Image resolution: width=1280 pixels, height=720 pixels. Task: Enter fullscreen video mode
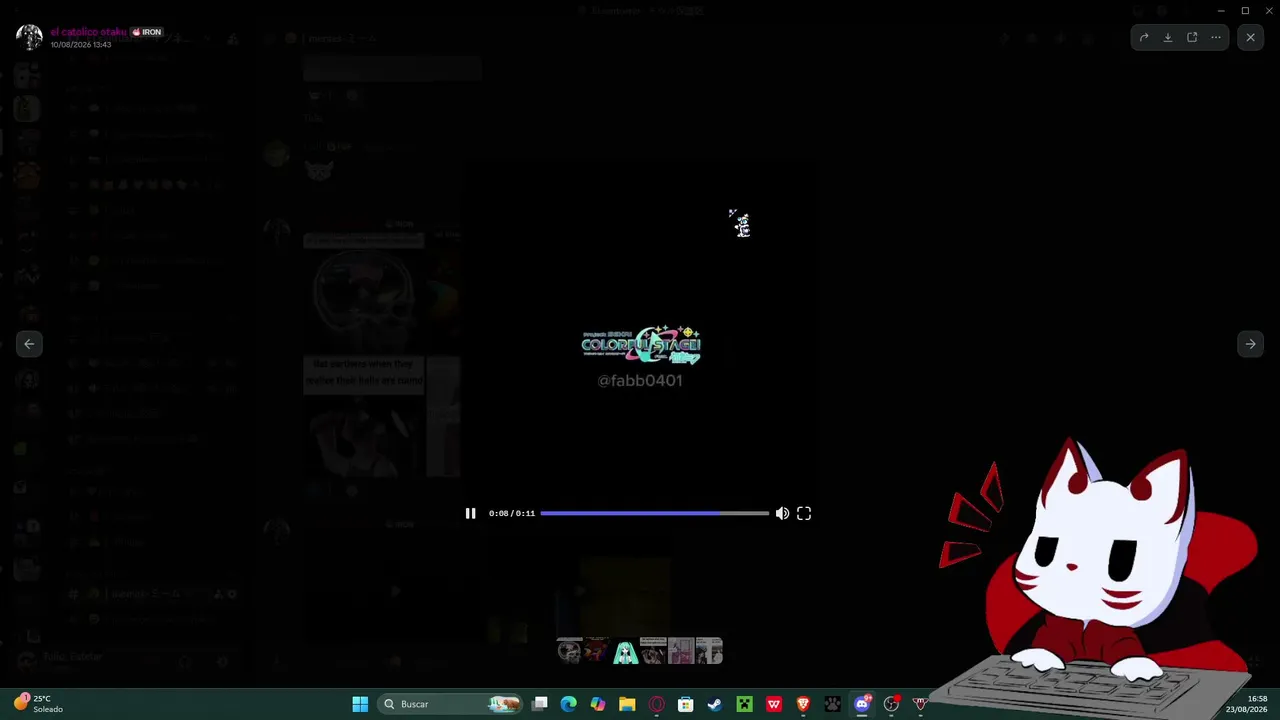pos(804,513)
